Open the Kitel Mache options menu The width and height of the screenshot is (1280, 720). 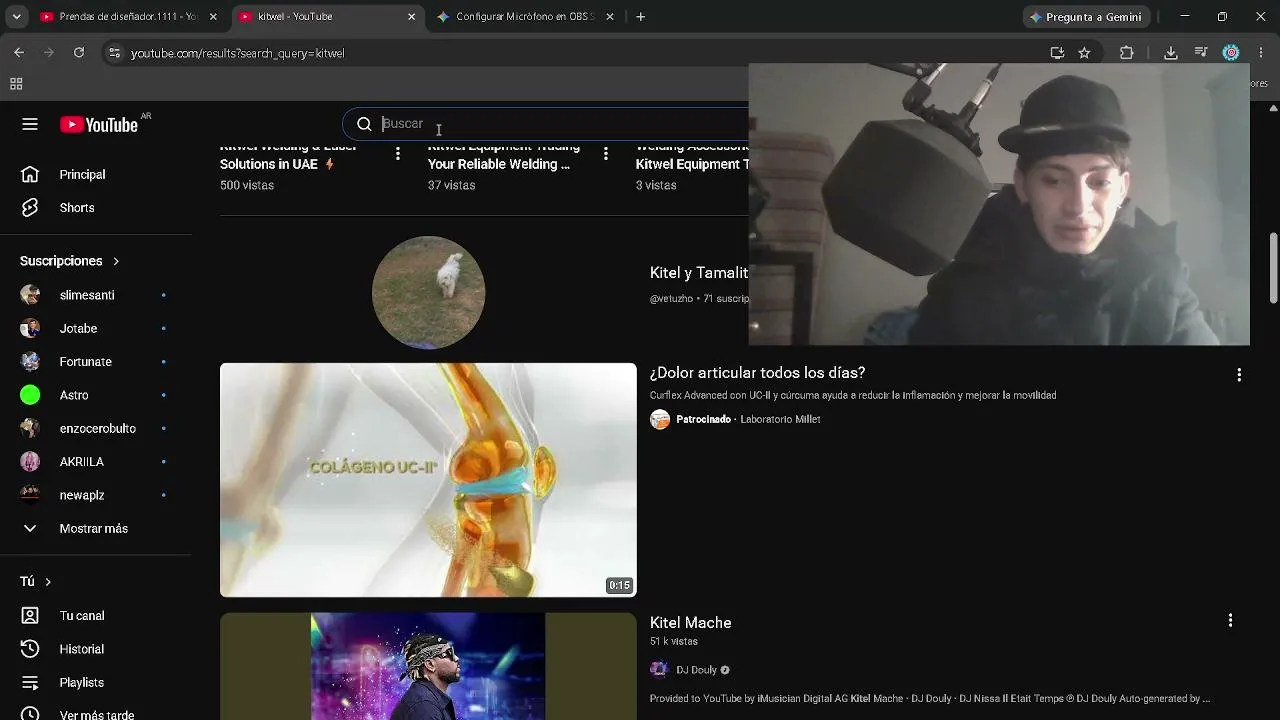pyautogui.click(x=1230, y=621)
